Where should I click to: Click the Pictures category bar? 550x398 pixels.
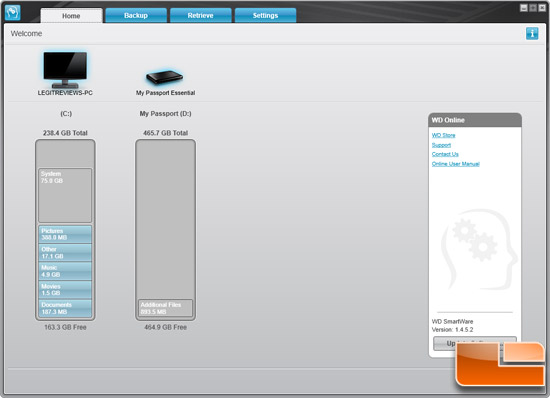point(65,234)
